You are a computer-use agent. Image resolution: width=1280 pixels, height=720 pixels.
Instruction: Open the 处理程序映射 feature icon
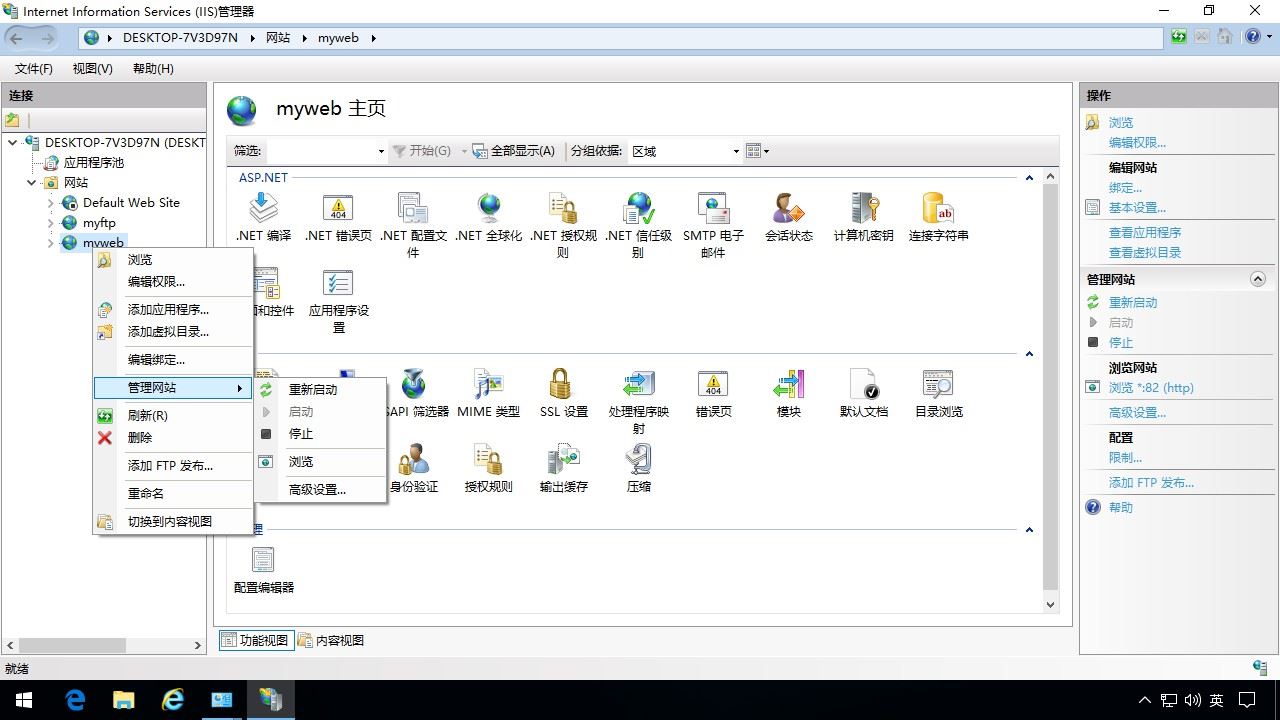pyautogui.click(x=638, y=402)
